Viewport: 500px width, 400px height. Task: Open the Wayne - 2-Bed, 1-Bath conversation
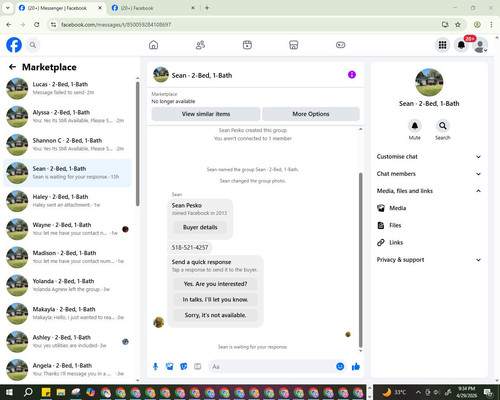coord(67,229)
